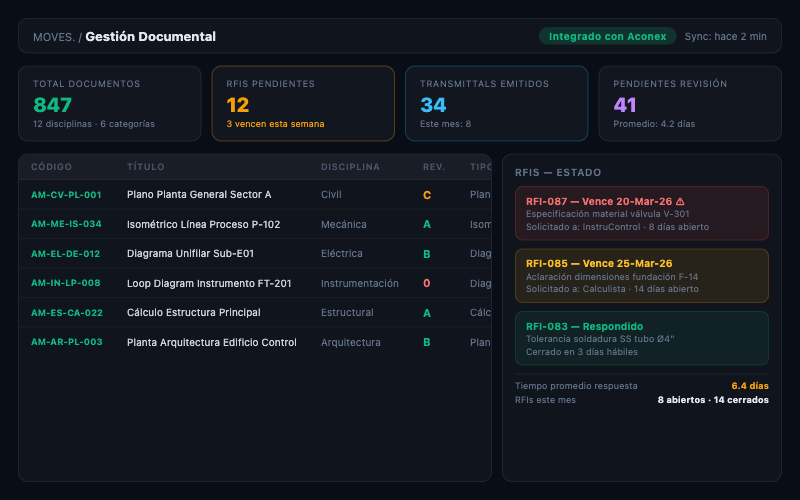Open the RFIs Pendientes card
This screenshot has width=800, height=500.
(303, 104)
